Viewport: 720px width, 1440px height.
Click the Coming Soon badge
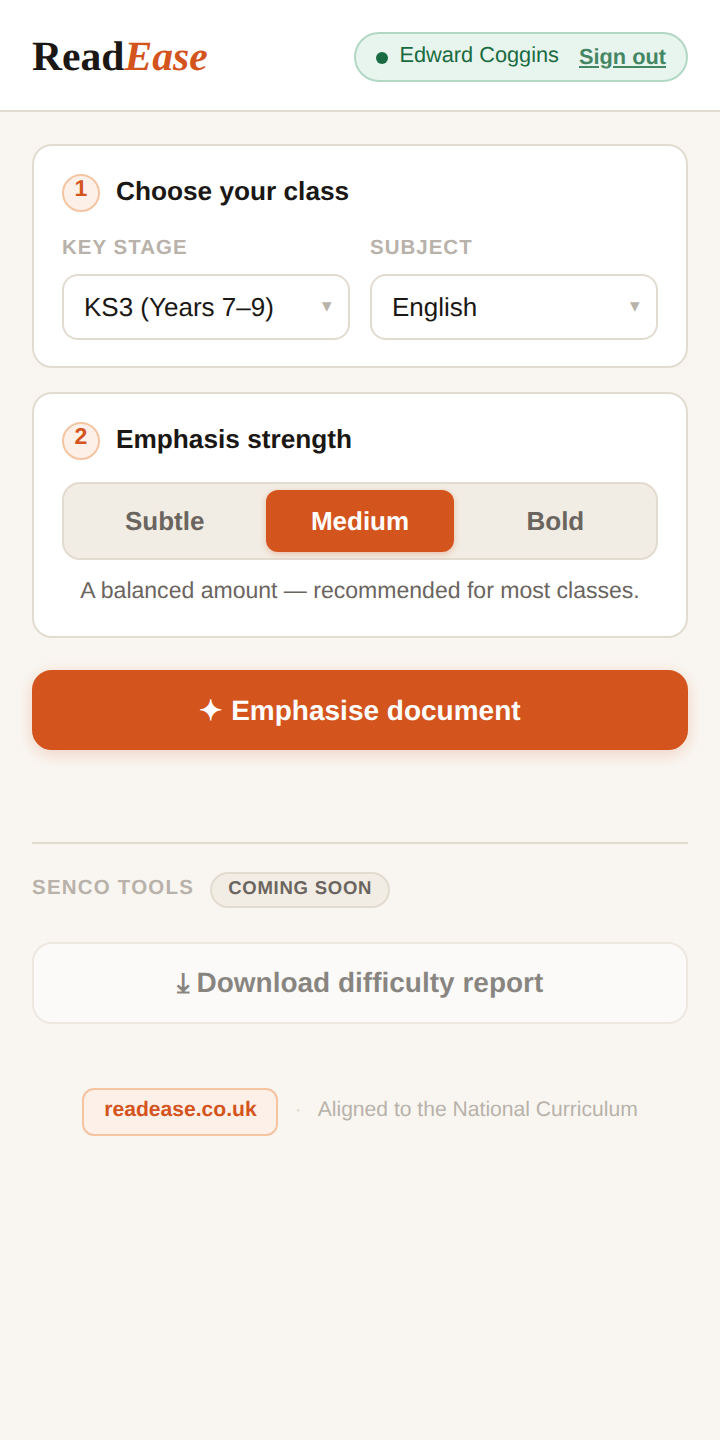point(300,889)
